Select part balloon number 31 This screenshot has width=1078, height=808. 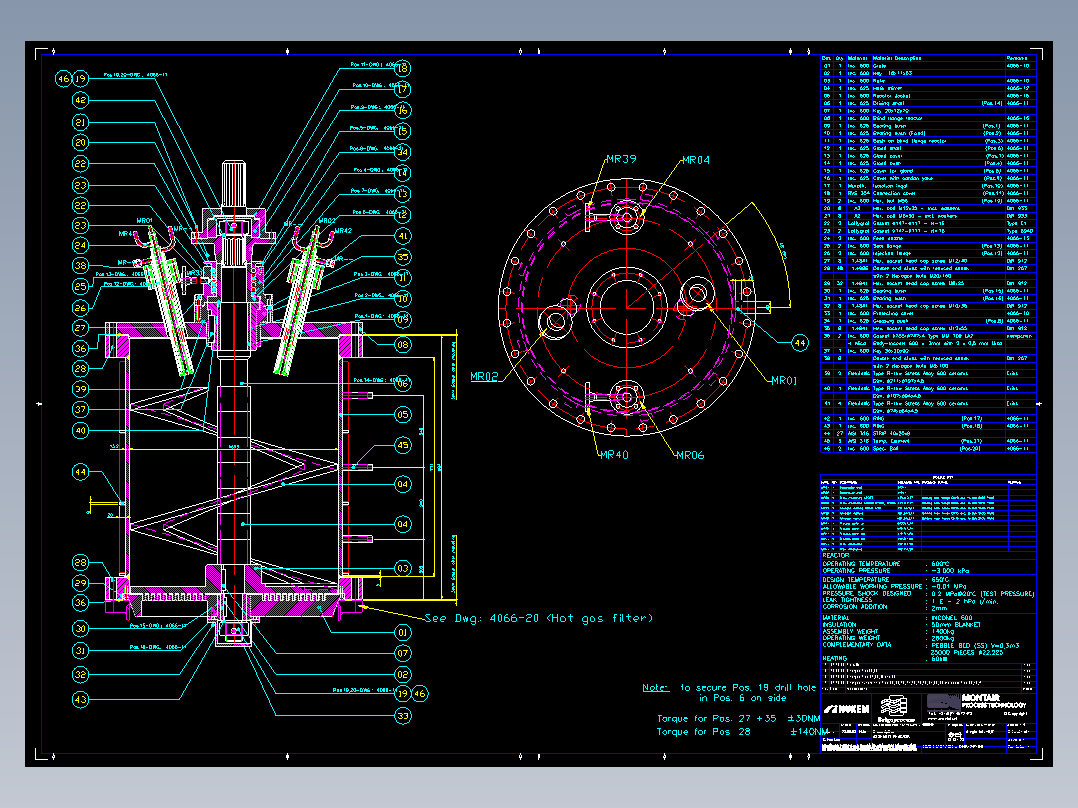point(80,651)
